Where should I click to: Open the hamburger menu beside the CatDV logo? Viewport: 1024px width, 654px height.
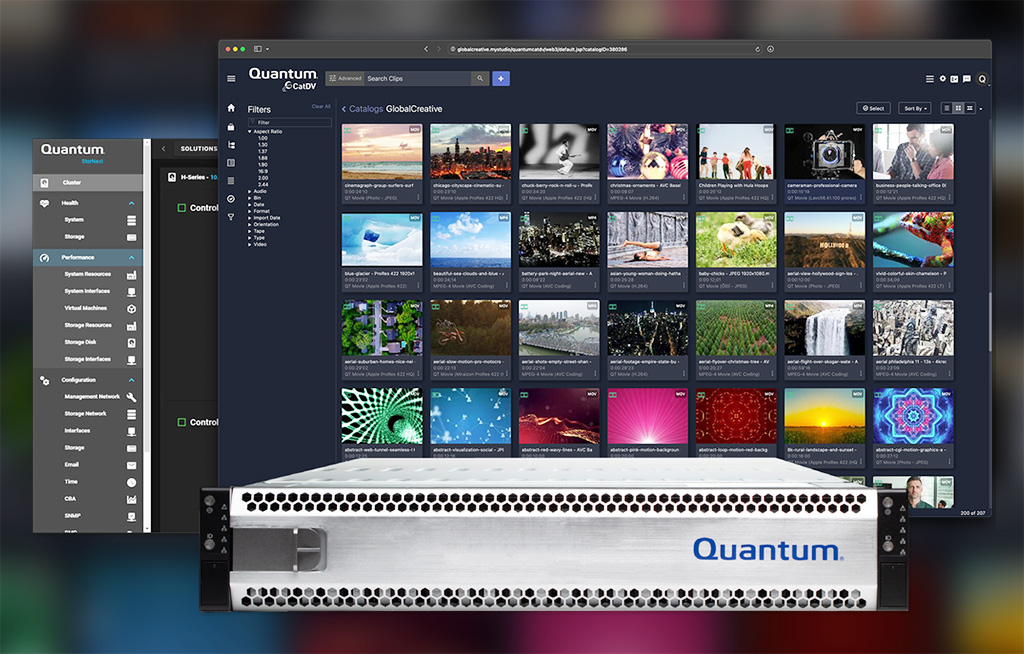pyautogui.click(x=231, y=78)
